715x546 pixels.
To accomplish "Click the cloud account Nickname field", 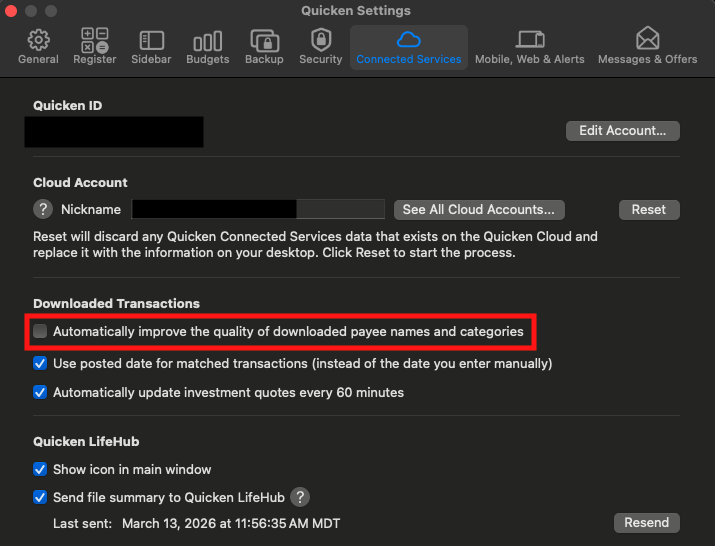I will (x=258, y=209).
